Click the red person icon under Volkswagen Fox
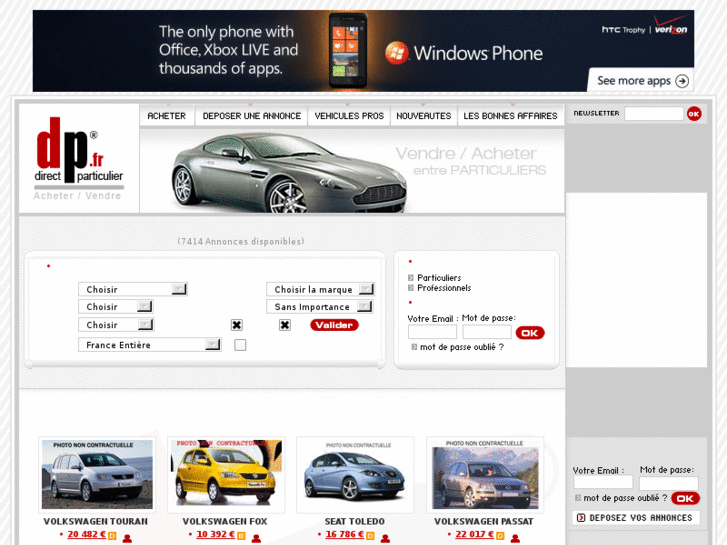The height and width of the screenshot is (545, 727). point(256,538)
